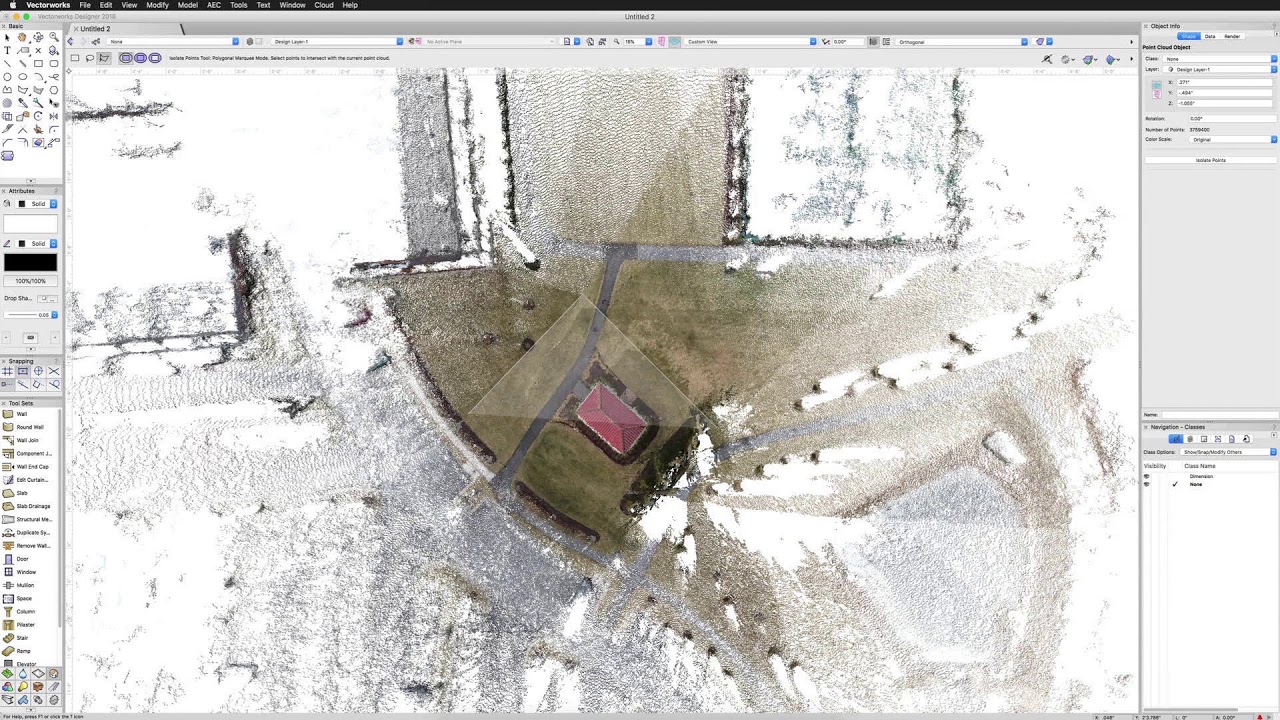
Task: Choose Rectangular Marquee mode in tool bar
Action: [75, 58]
